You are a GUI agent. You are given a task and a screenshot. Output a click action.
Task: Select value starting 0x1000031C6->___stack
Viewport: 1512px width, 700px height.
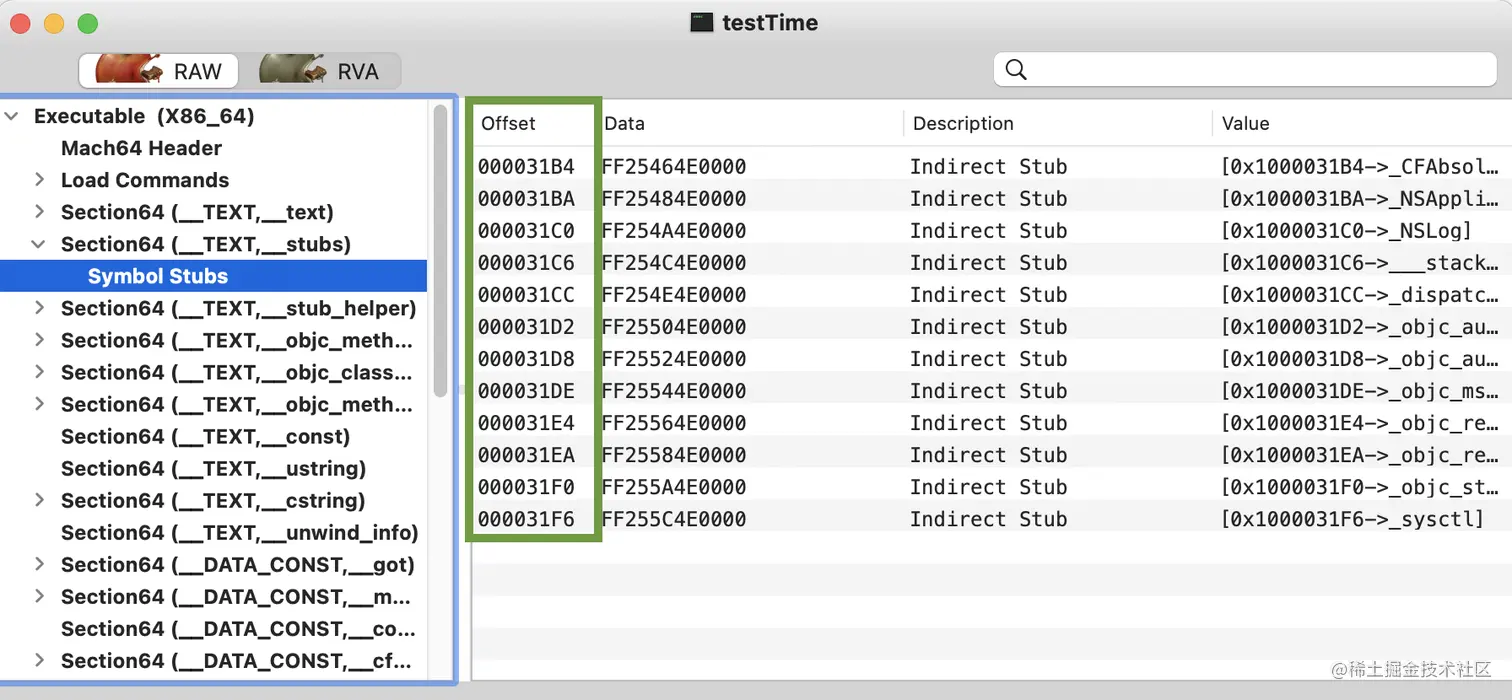1359,262
